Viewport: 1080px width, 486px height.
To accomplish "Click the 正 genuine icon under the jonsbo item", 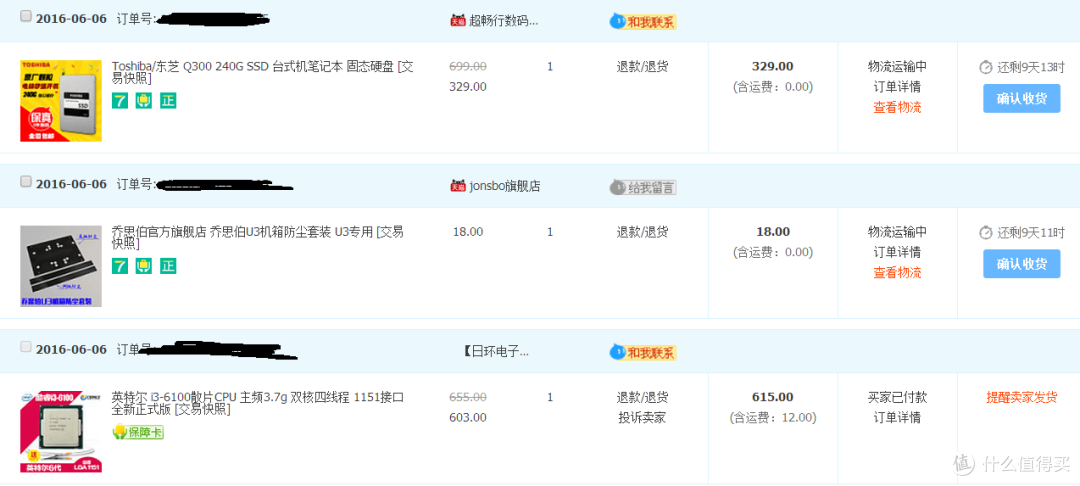I will 168,266.
